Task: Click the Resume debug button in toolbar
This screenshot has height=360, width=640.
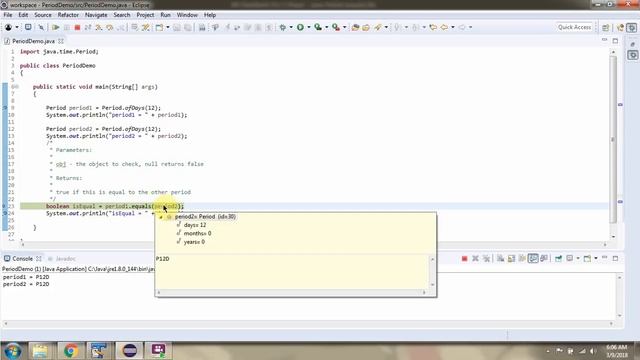Action: (x=56, y=27)
